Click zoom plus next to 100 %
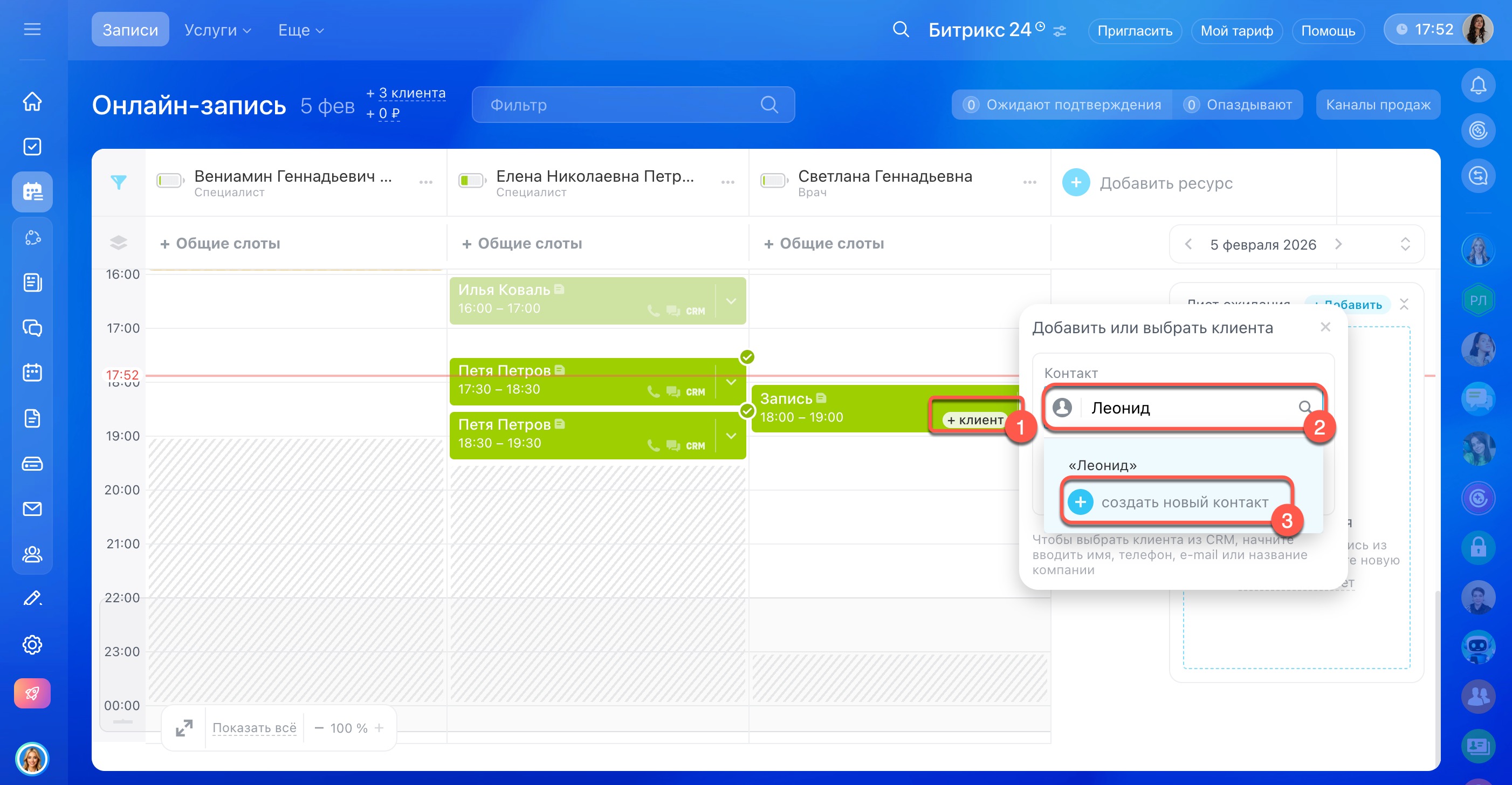1512x785 pixels. click(x=379, y=727)
